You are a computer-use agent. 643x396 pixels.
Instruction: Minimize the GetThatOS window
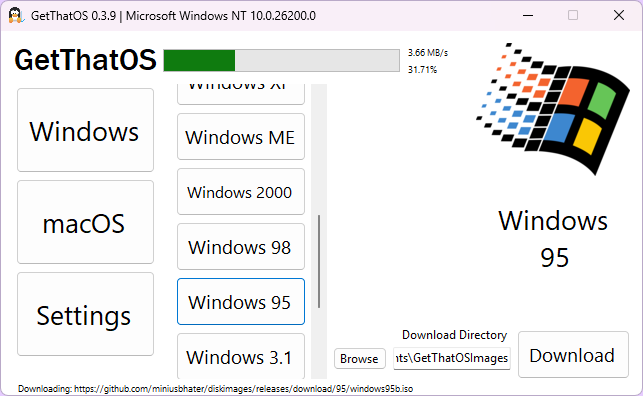pyautogui.click(x=528, y=16)
